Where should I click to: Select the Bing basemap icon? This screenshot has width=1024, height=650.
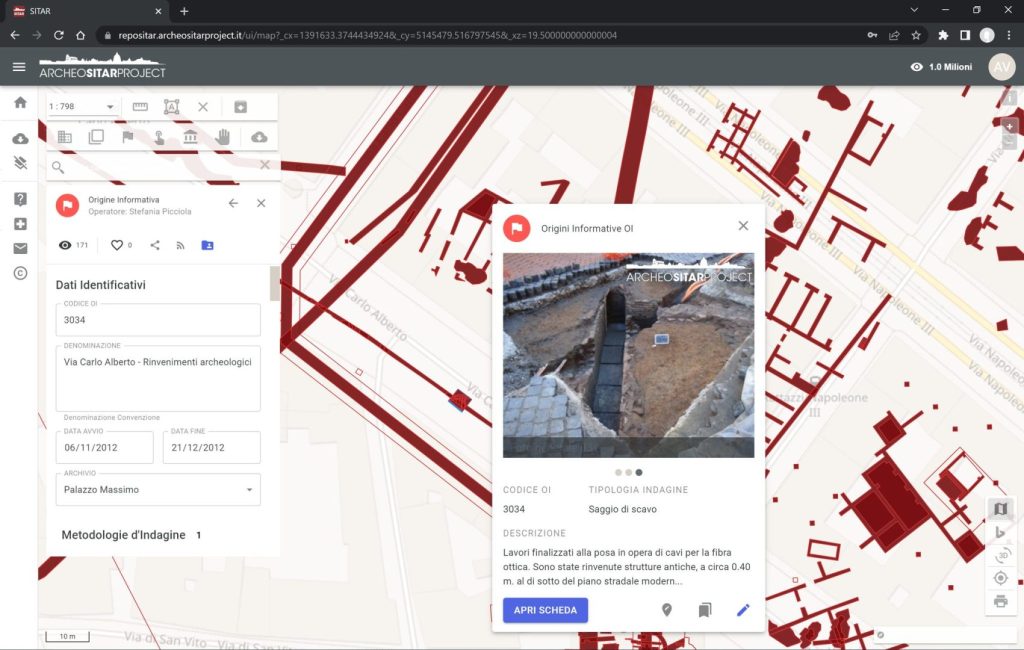click(x=1000, y=532)
